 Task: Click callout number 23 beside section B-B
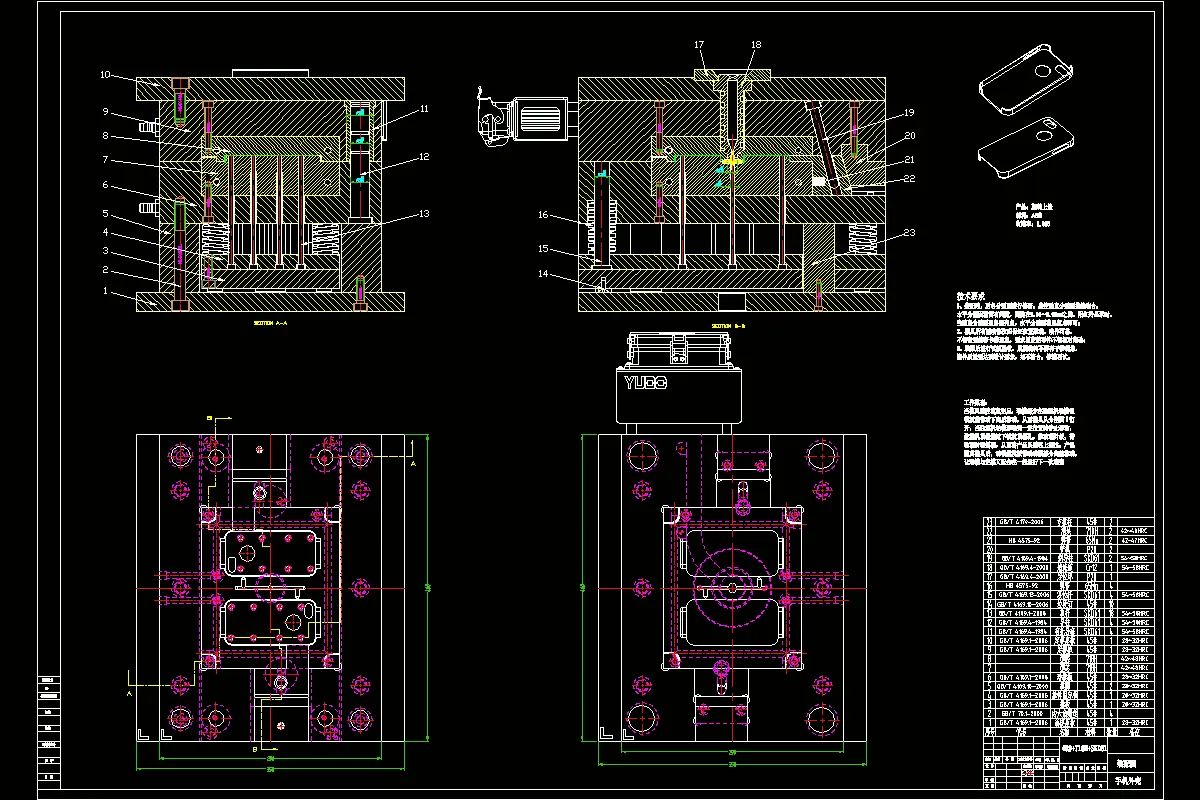pos(909,232)
